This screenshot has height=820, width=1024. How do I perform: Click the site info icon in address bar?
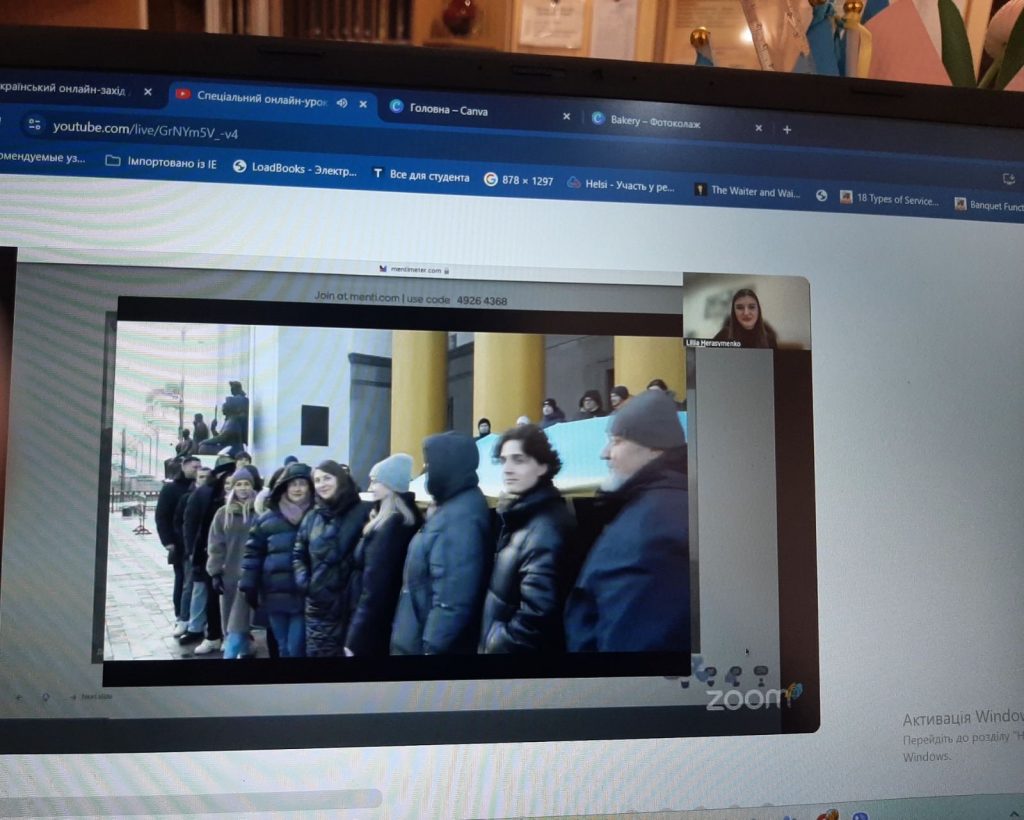pyautogui.click(x=35, y=125)
